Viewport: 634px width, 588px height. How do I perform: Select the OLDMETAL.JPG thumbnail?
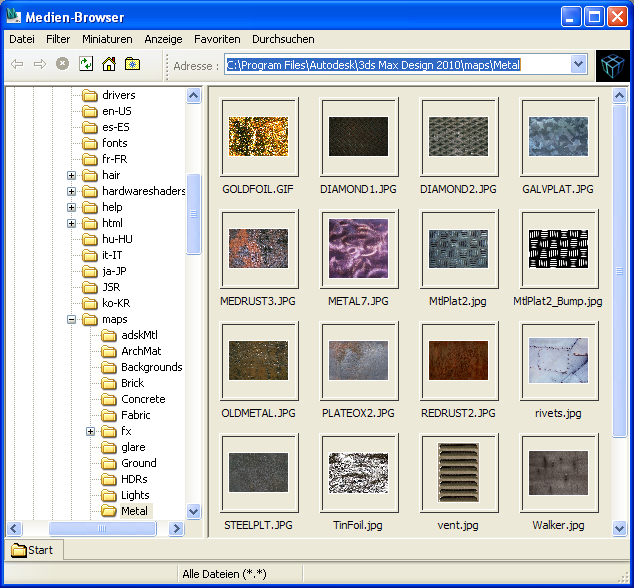click(259, 361)
